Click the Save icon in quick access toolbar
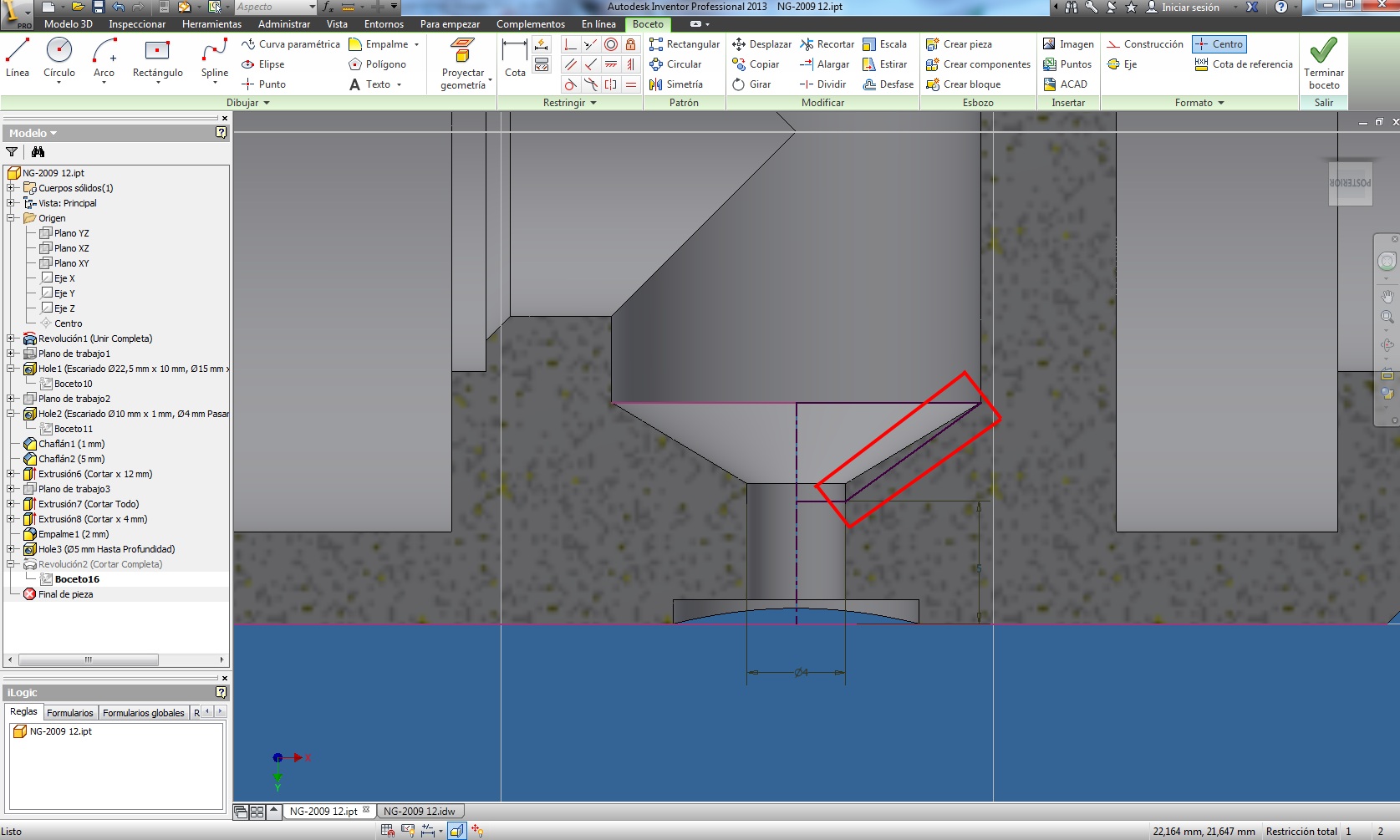This screenshot has height=840, width=1400. pos(98,7)
